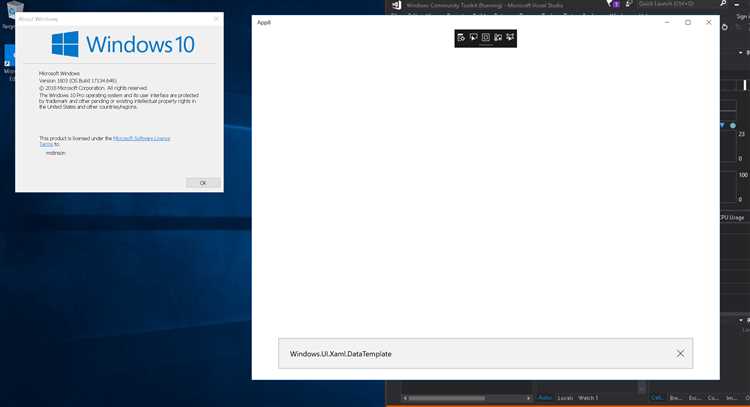Open the Exception Settings tab in Visual Studio
750x407 pixels.
pyautogui.click(x=695, y=398)
